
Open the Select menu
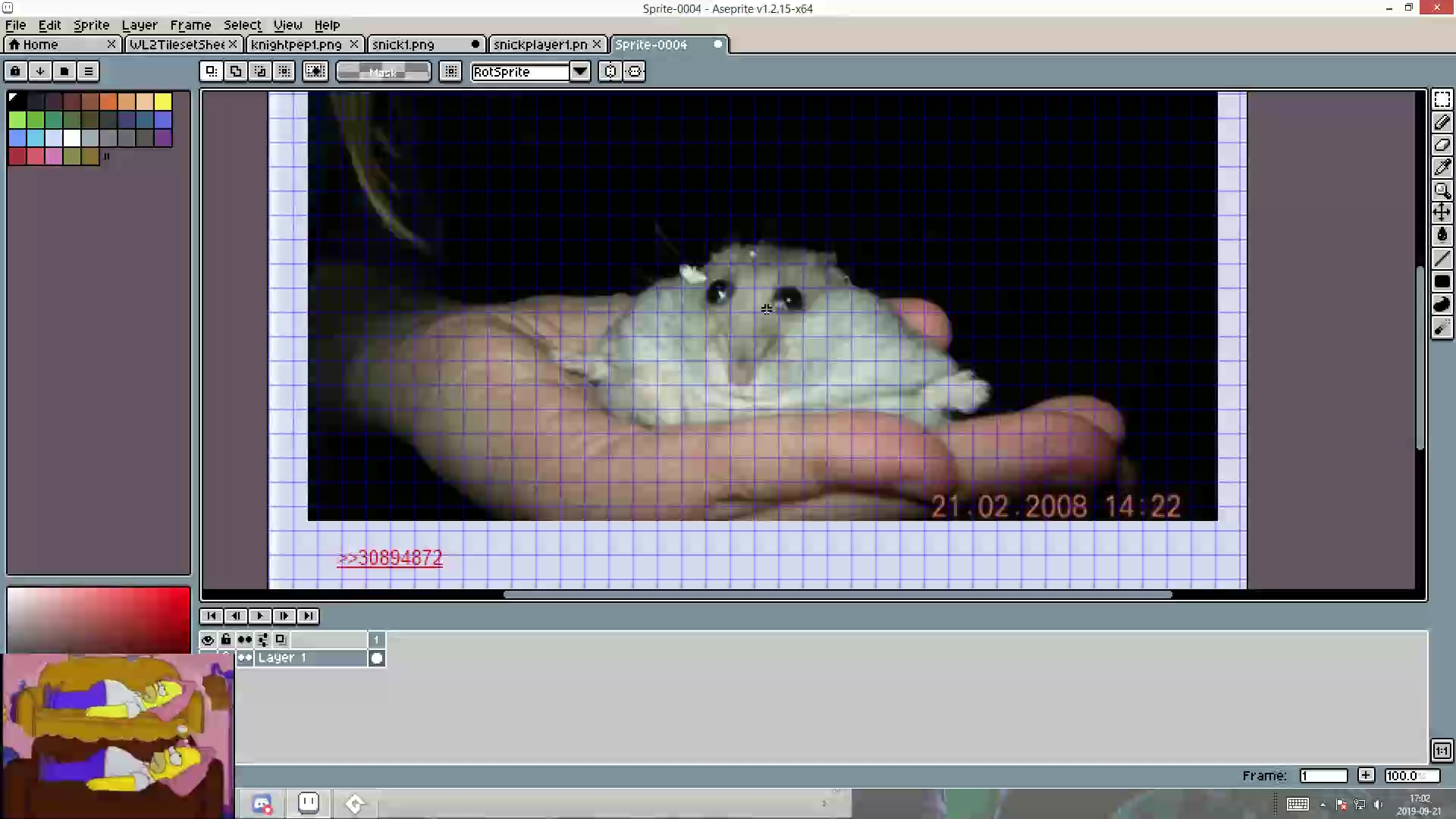tap(242, 25)
